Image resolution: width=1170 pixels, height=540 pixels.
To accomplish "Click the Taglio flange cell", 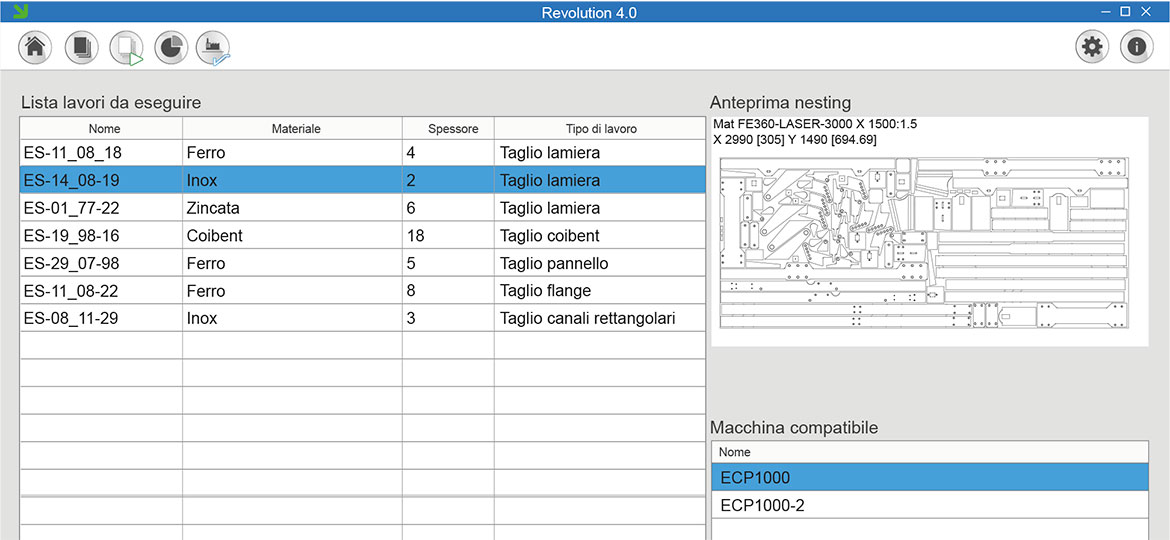I will click(600, 291).
